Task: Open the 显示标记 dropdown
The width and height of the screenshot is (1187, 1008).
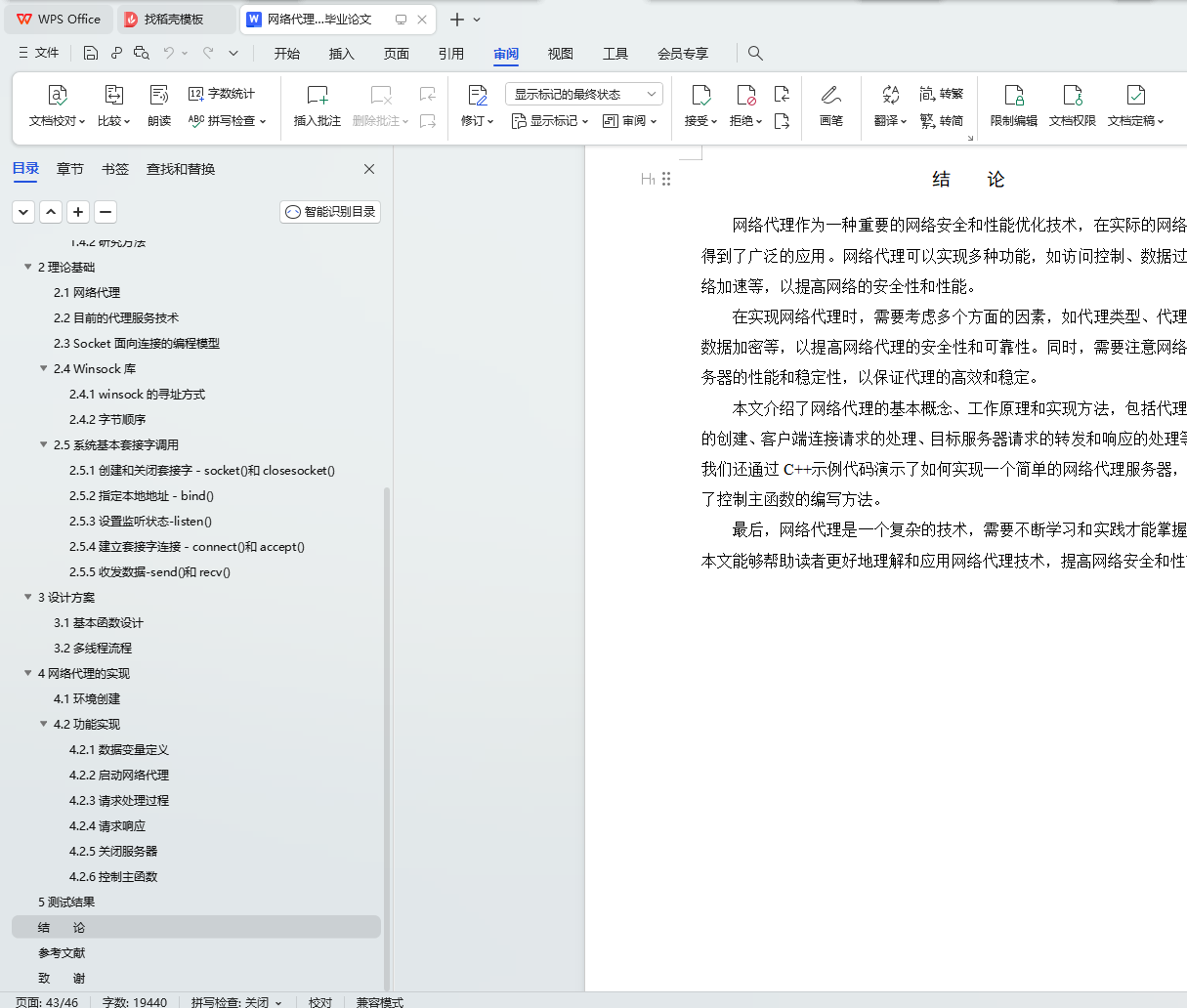Action: pos(550,121)
